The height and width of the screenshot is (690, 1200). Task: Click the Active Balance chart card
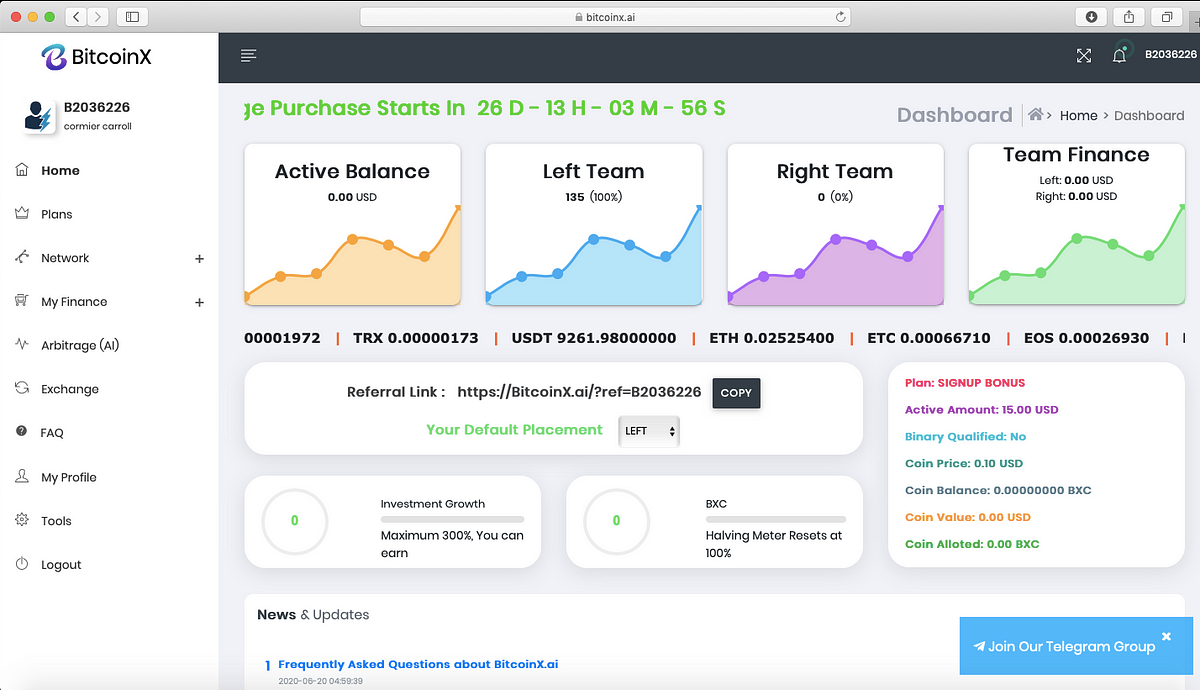[x=352, y=224]
